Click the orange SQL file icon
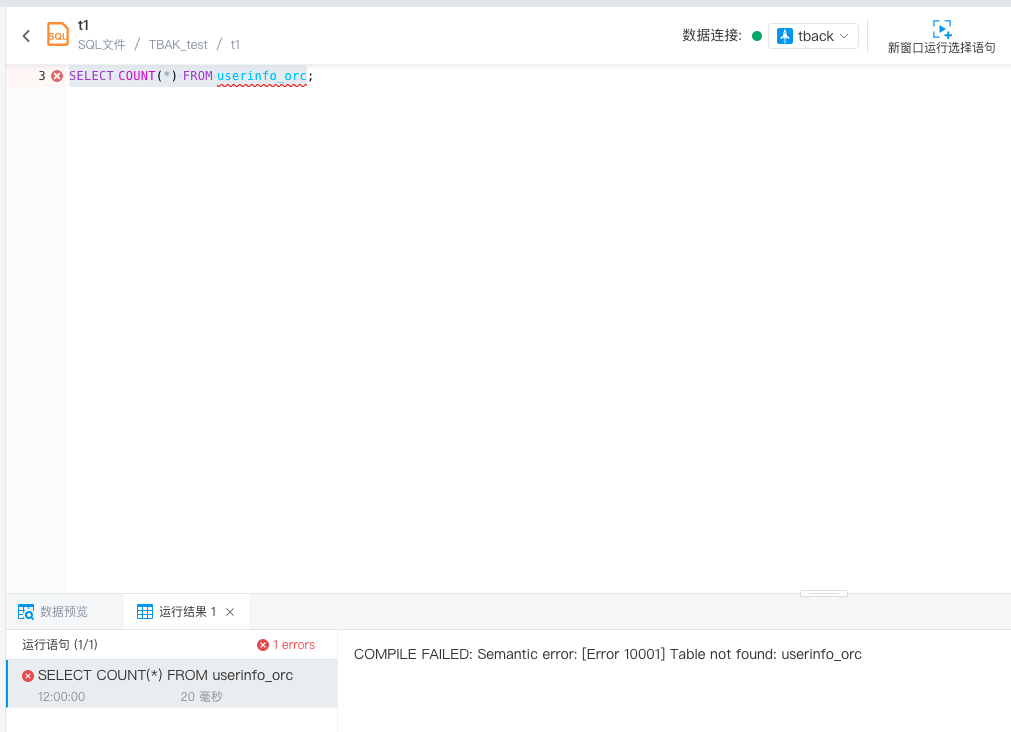Image resolution: width=1011 pixels, height=732 pixels. coord(58,35)
